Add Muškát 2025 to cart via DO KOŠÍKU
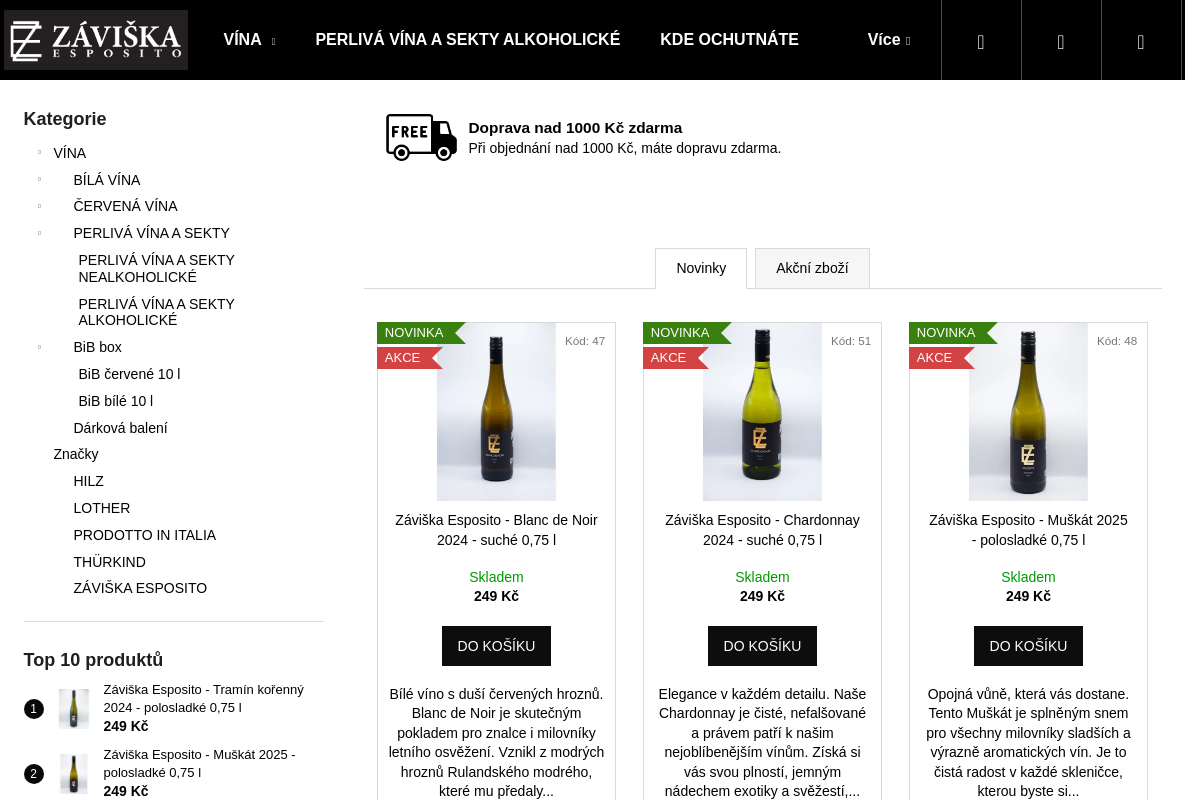 [x=1028, y=646]
